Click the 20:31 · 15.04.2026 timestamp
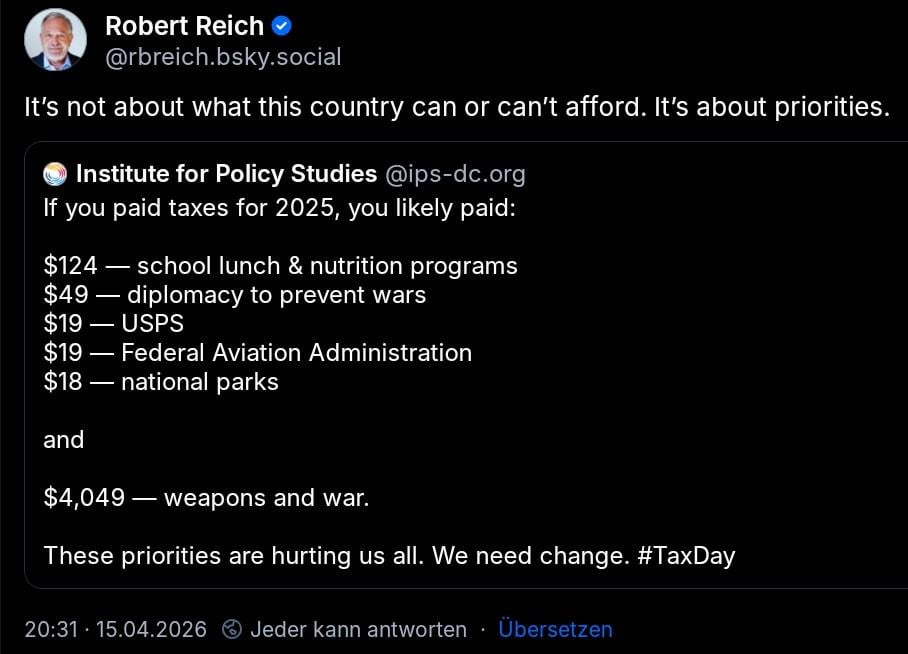Screen dimensions: 908x654 pos(115,629)
